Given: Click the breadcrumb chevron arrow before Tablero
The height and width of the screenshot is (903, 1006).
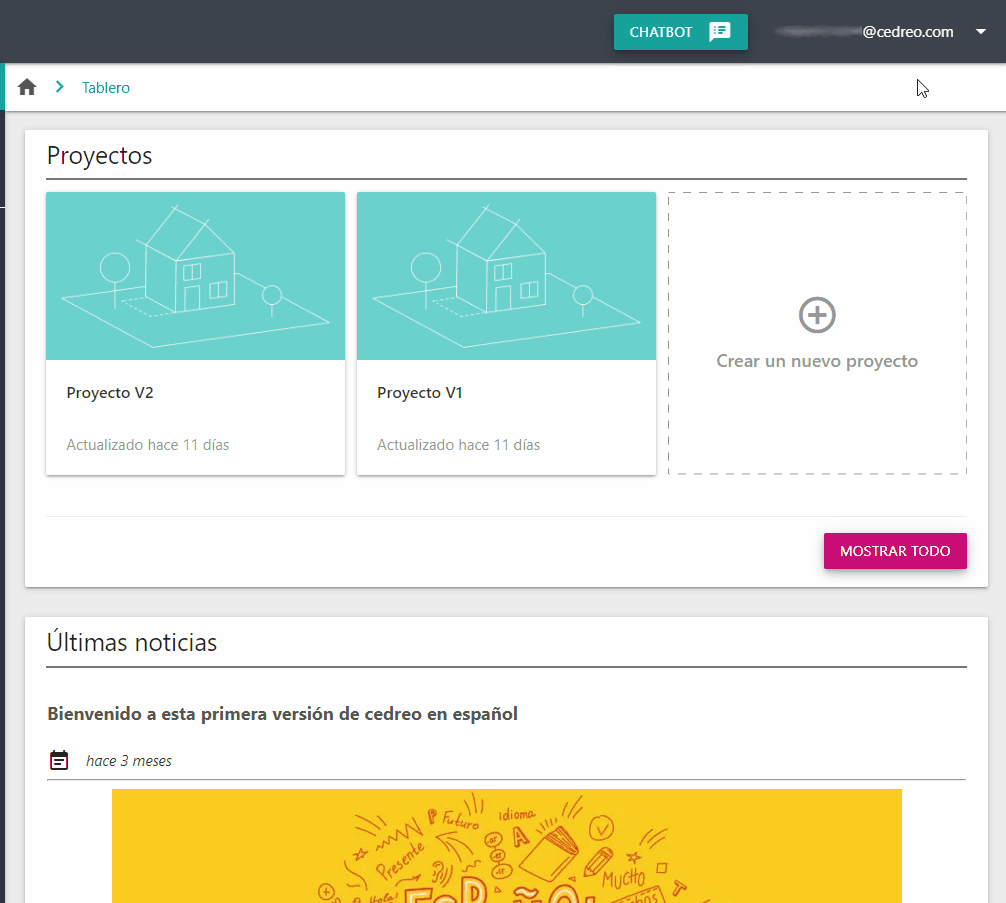Looking at the screenshot, I should click(x=60, y=87).
